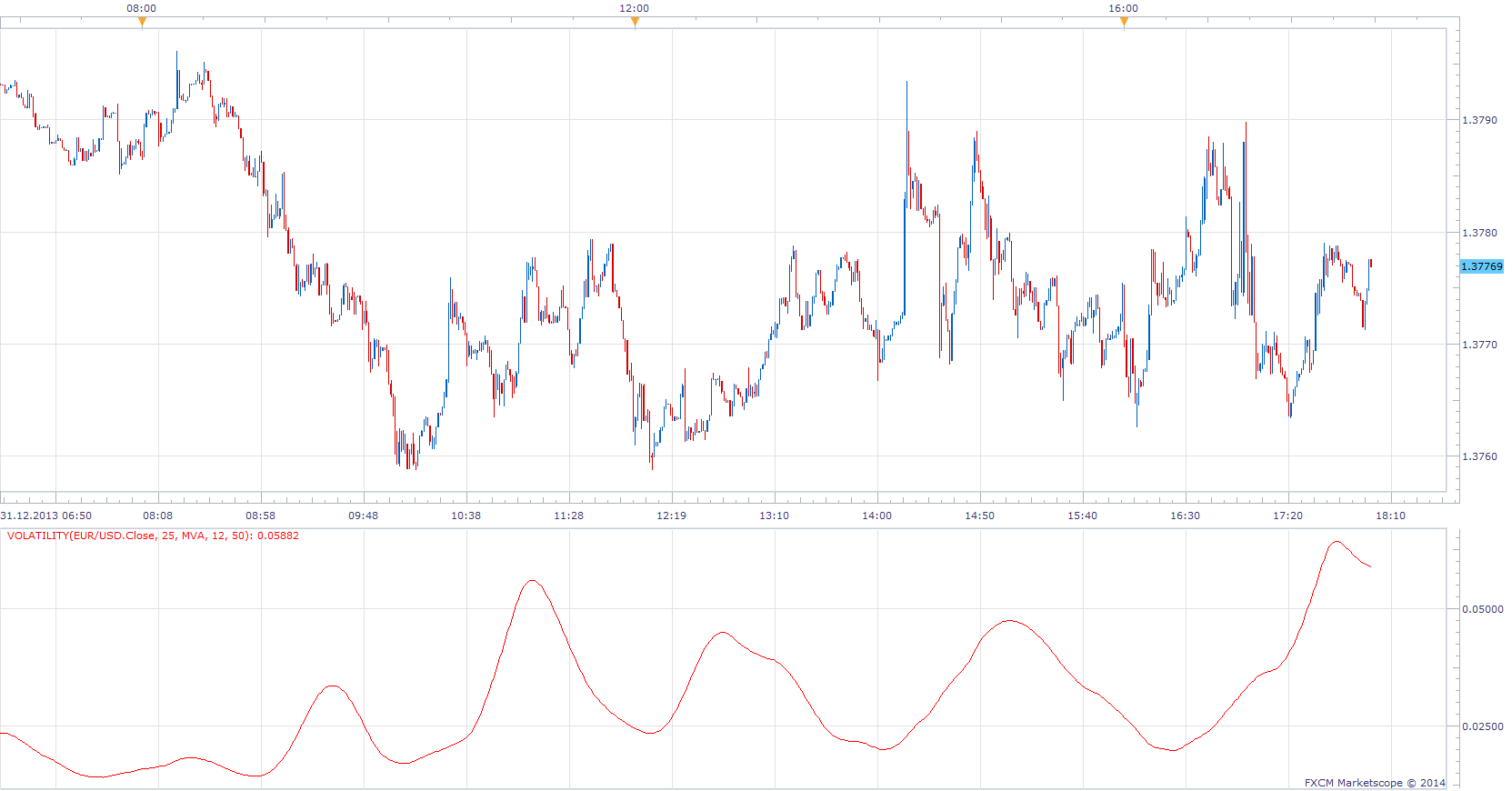1512x791 pixels.
Task: Click the 1.3780 price axis label
Action: point(1479,233)
